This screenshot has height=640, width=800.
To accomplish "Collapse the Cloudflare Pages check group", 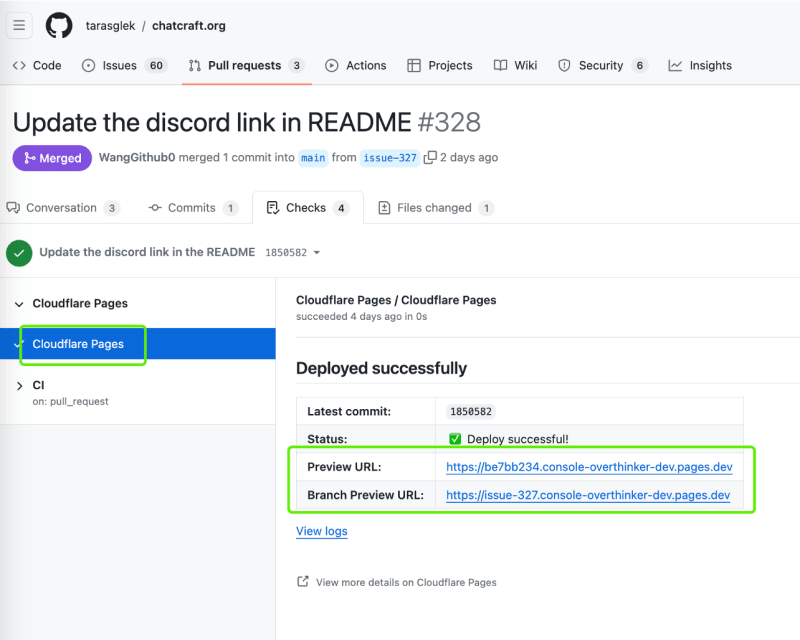I will pos(19,304).
